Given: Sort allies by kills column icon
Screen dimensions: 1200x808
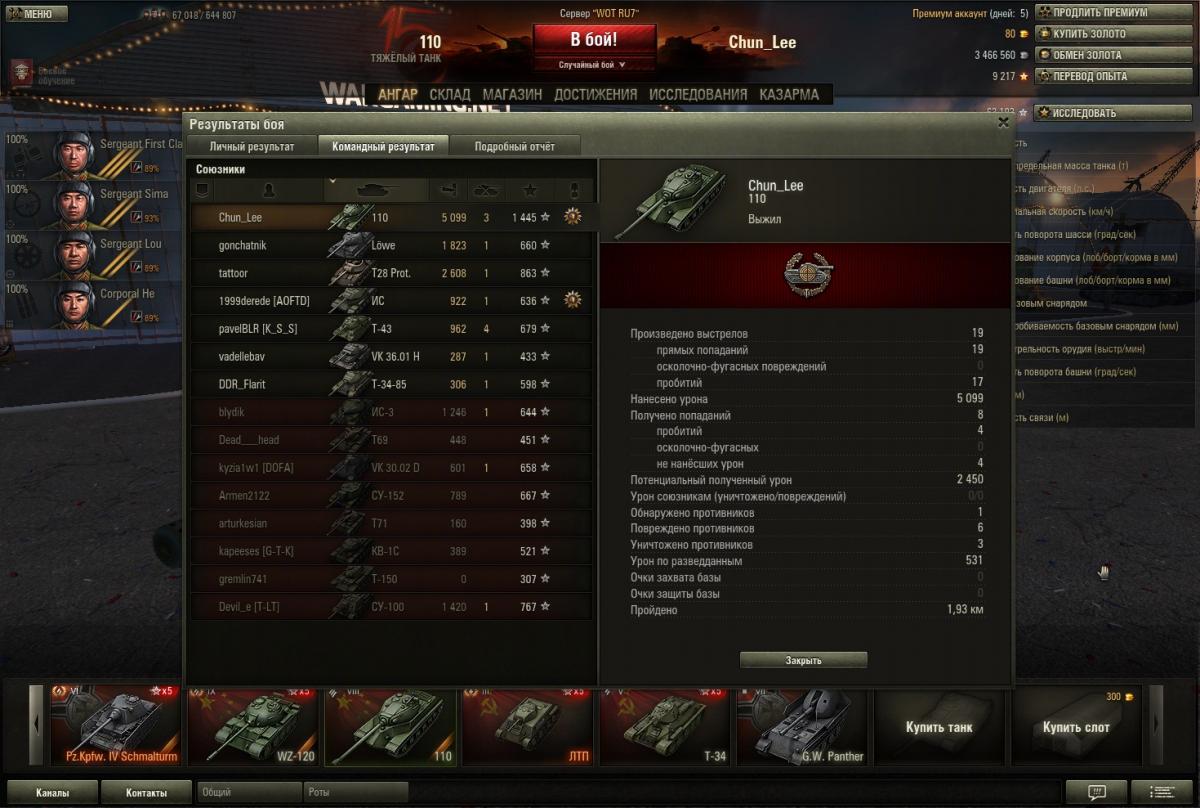Looking at the screenshot, I should point(486,189).
